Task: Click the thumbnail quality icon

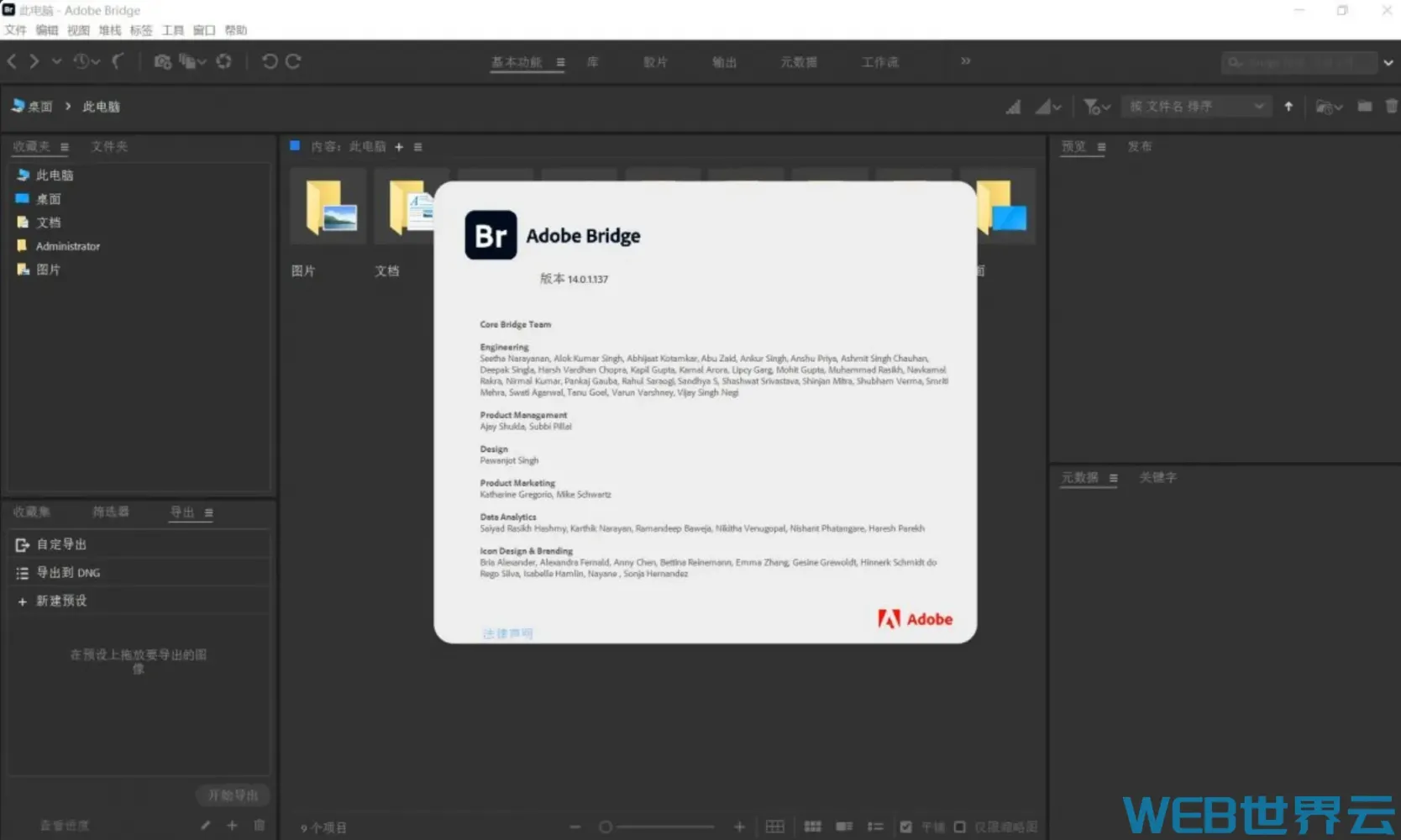Action: click(1014, 107)
